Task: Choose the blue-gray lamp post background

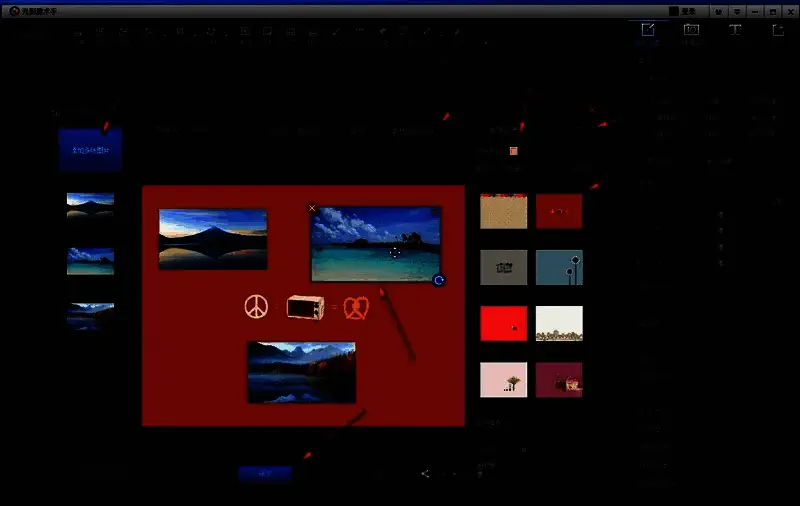Action: tap(559, 267)
